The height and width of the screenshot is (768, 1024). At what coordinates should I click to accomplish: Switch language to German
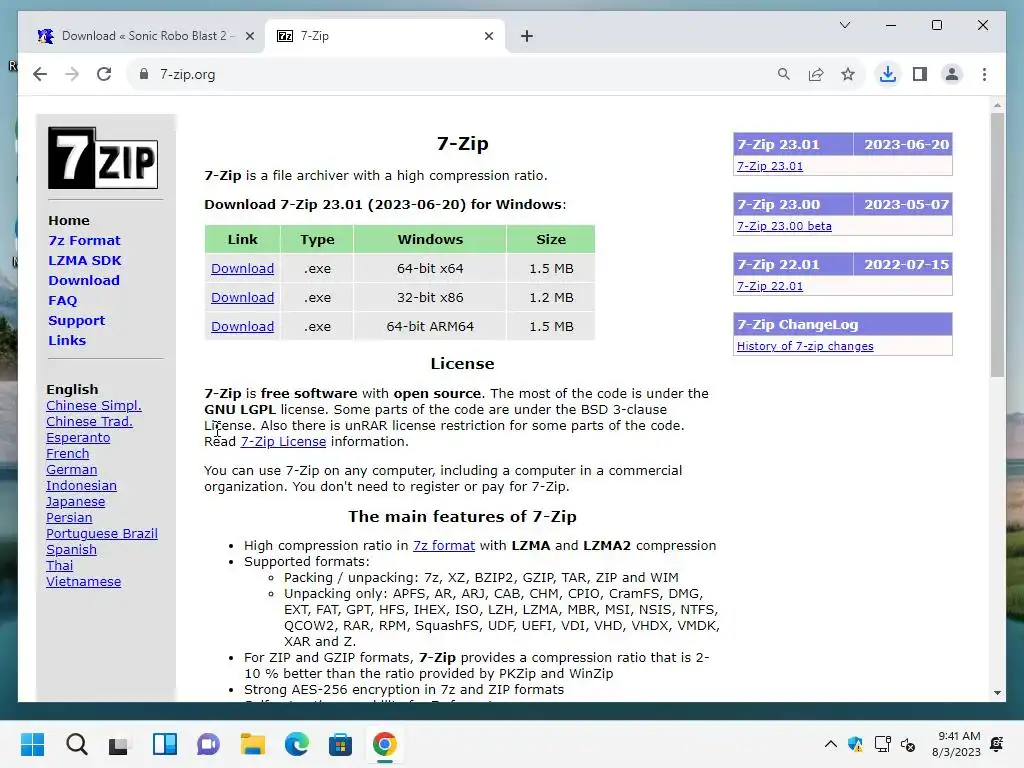coord(71,470)
